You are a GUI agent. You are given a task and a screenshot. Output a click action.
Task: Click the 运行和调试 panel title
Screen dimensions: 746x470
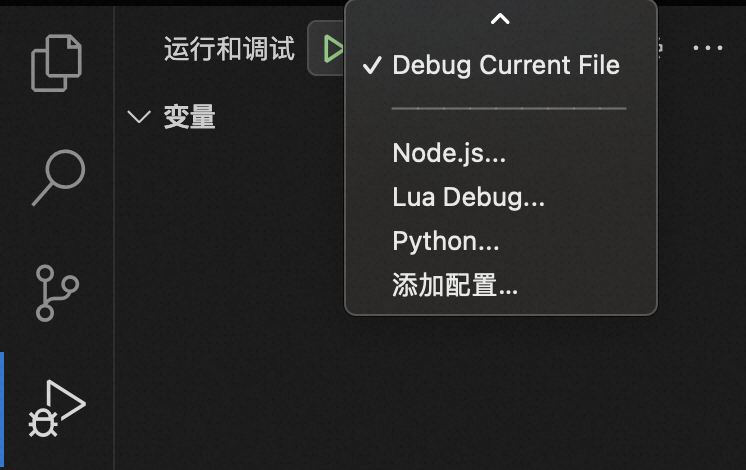229,49
